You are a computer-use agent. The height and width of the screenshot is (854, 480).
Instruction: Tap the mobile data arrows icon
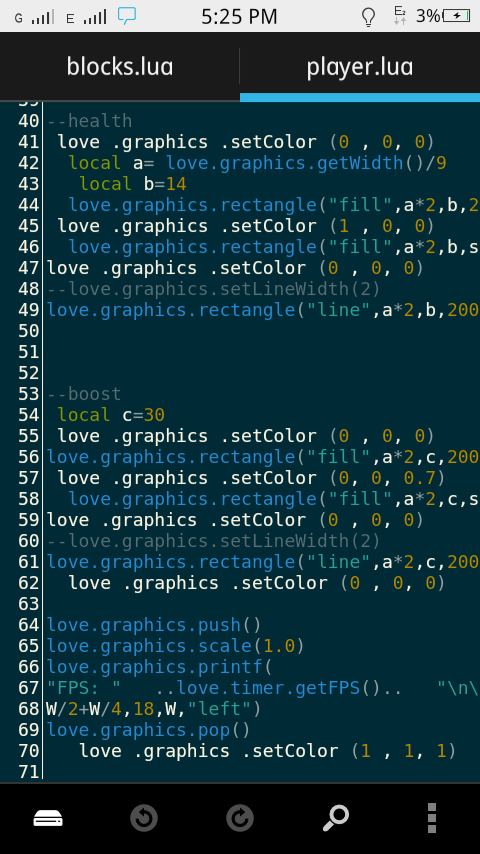pyautogui.click(x=399, y=16)
